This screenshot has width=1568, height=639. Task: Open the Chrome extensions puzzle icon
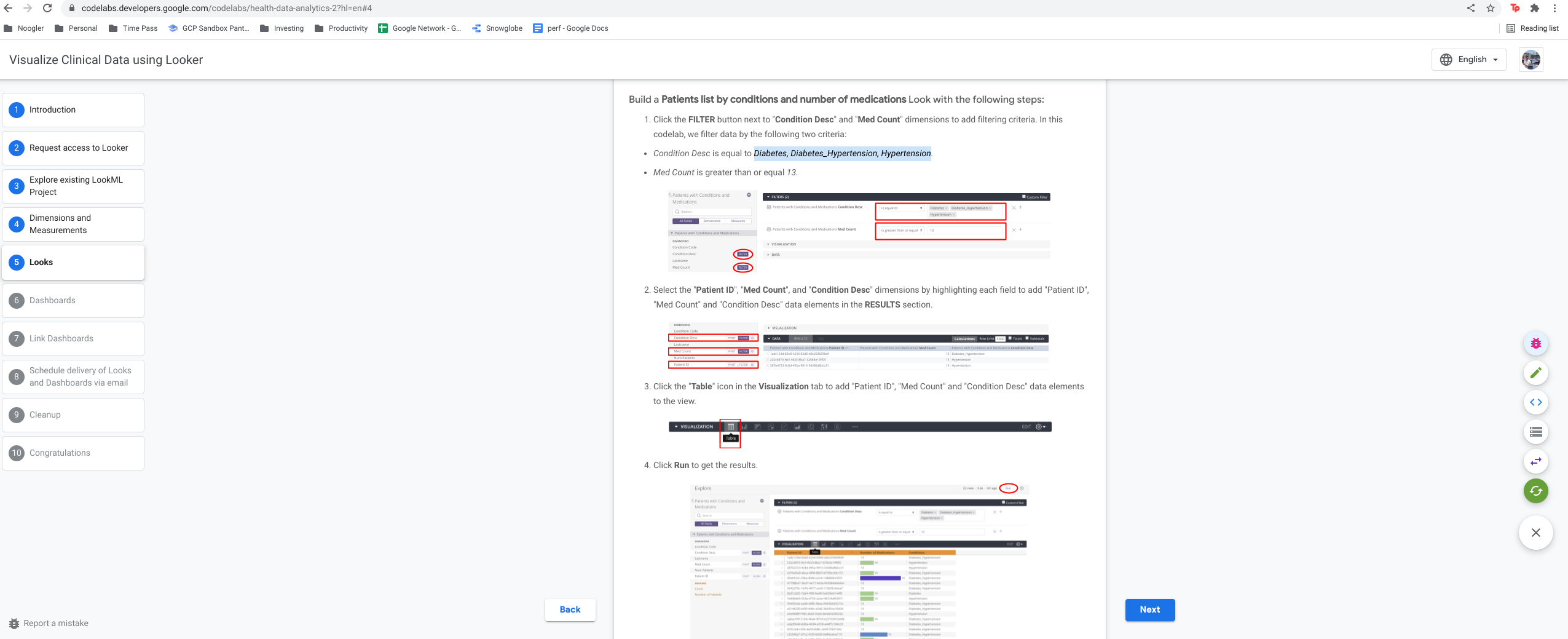[x=1535, y=8]
